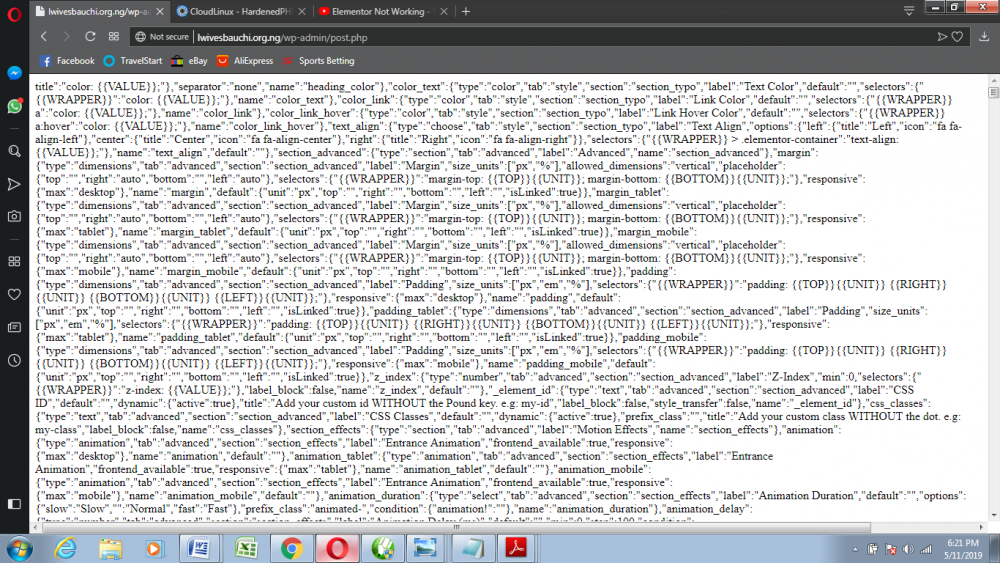This screenshot has width=1000, height=563.
Task: Open the snapshot camera tool in sidebar
Action: (14, 216)
